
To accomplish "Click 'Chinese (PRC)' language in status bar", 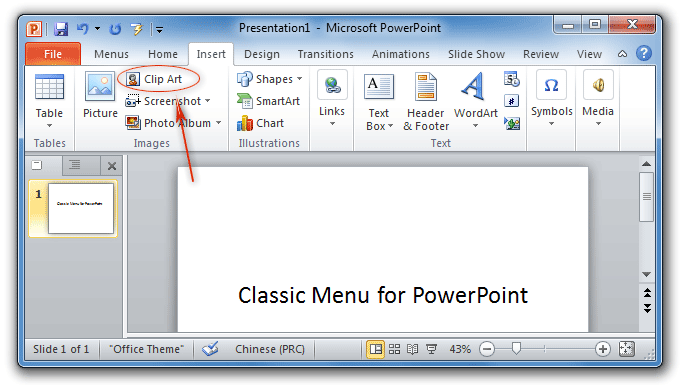I will (270, 349).
